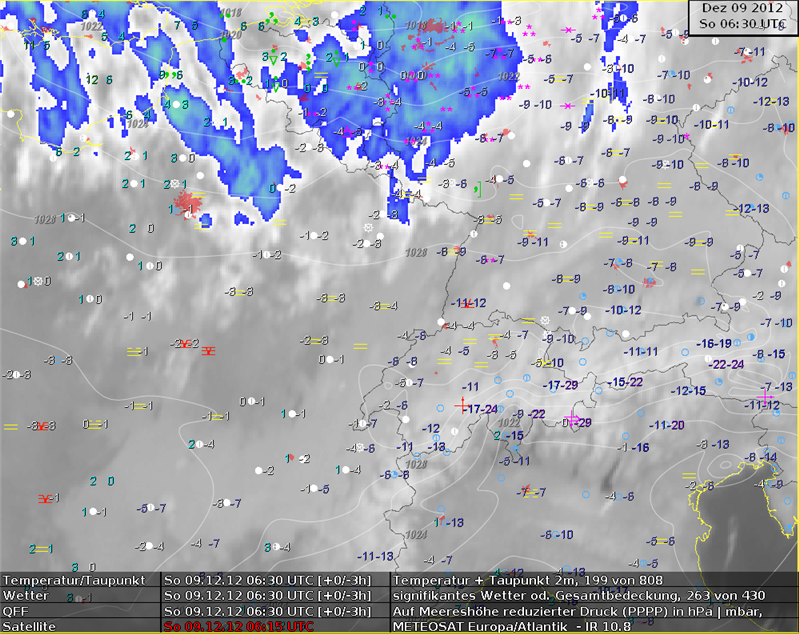Select the red fog symbol beside -8 -8
This screenshot has width=799, height=634.
[x=42, y=427]
